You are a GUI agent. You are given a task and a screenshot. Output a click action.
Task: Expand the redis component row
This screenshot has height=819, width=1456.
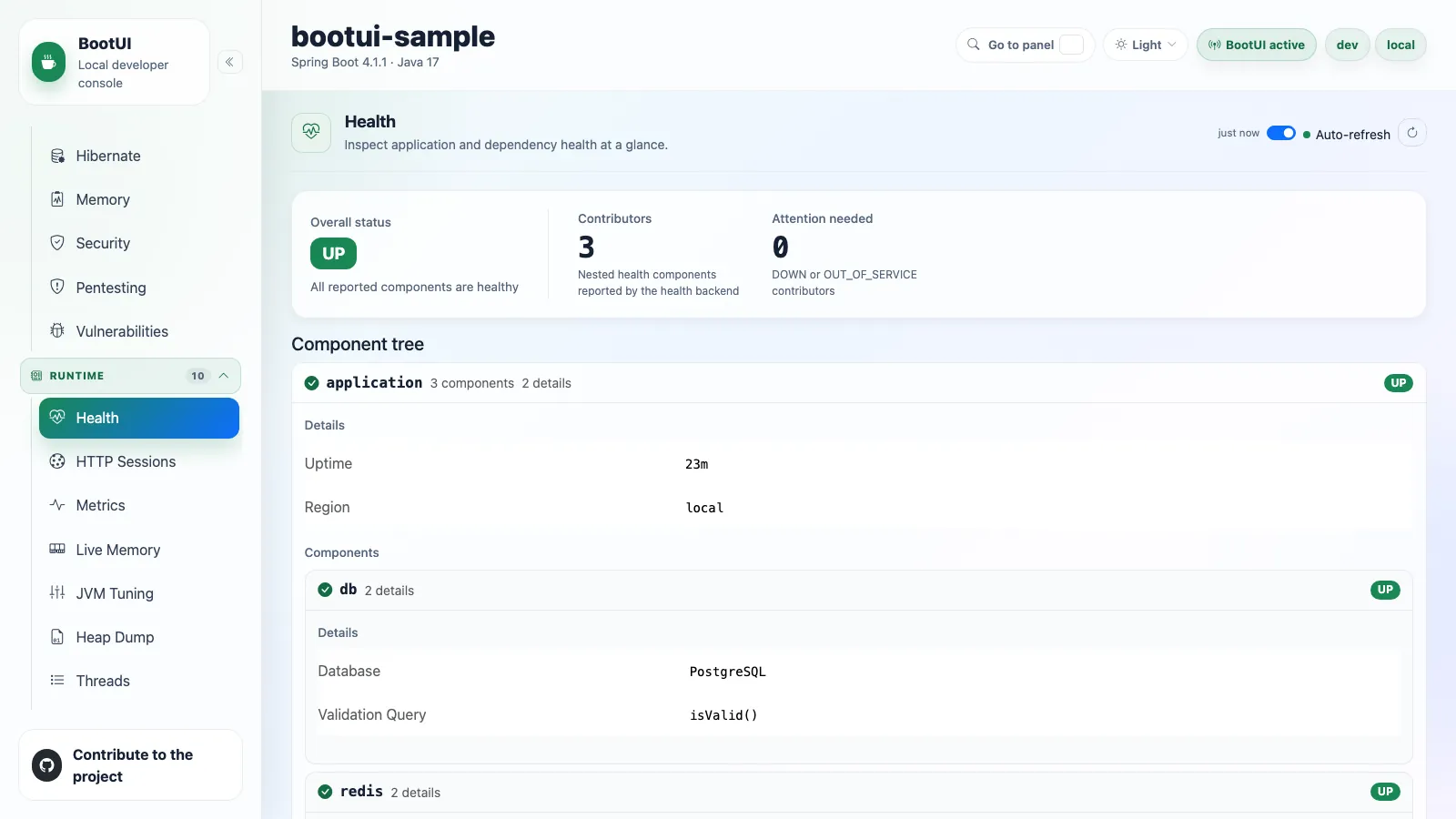click(858, 792)
